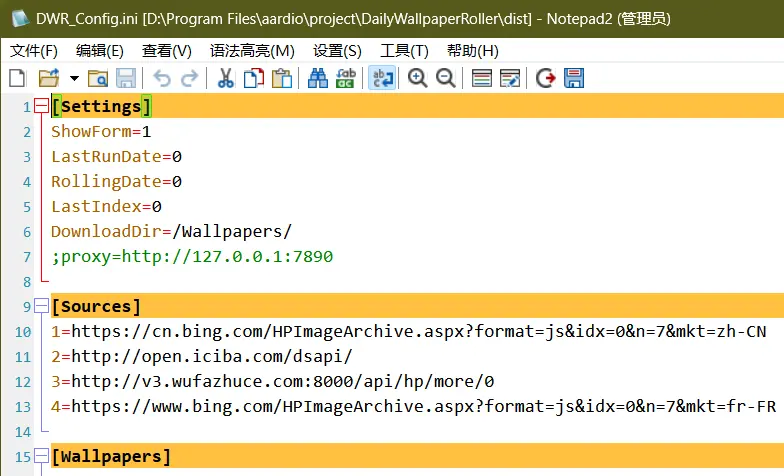This screenshot has width=784, height=476.
Task: Click the Browse files toolbar icon
Action: (98, 78)
